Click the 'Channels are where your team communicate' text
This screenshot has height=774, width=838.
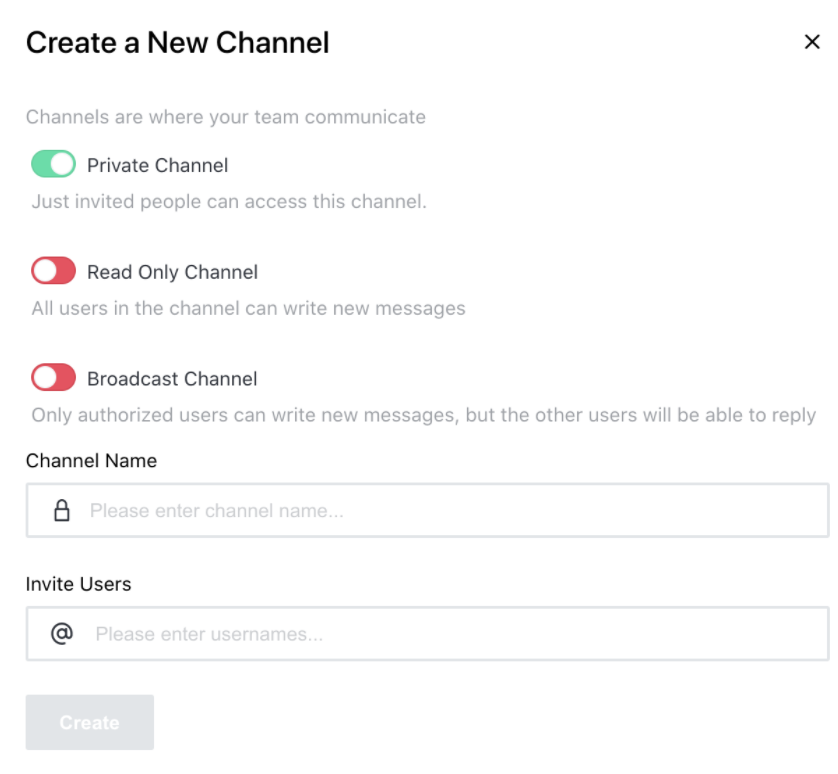[x=225, y=117]
